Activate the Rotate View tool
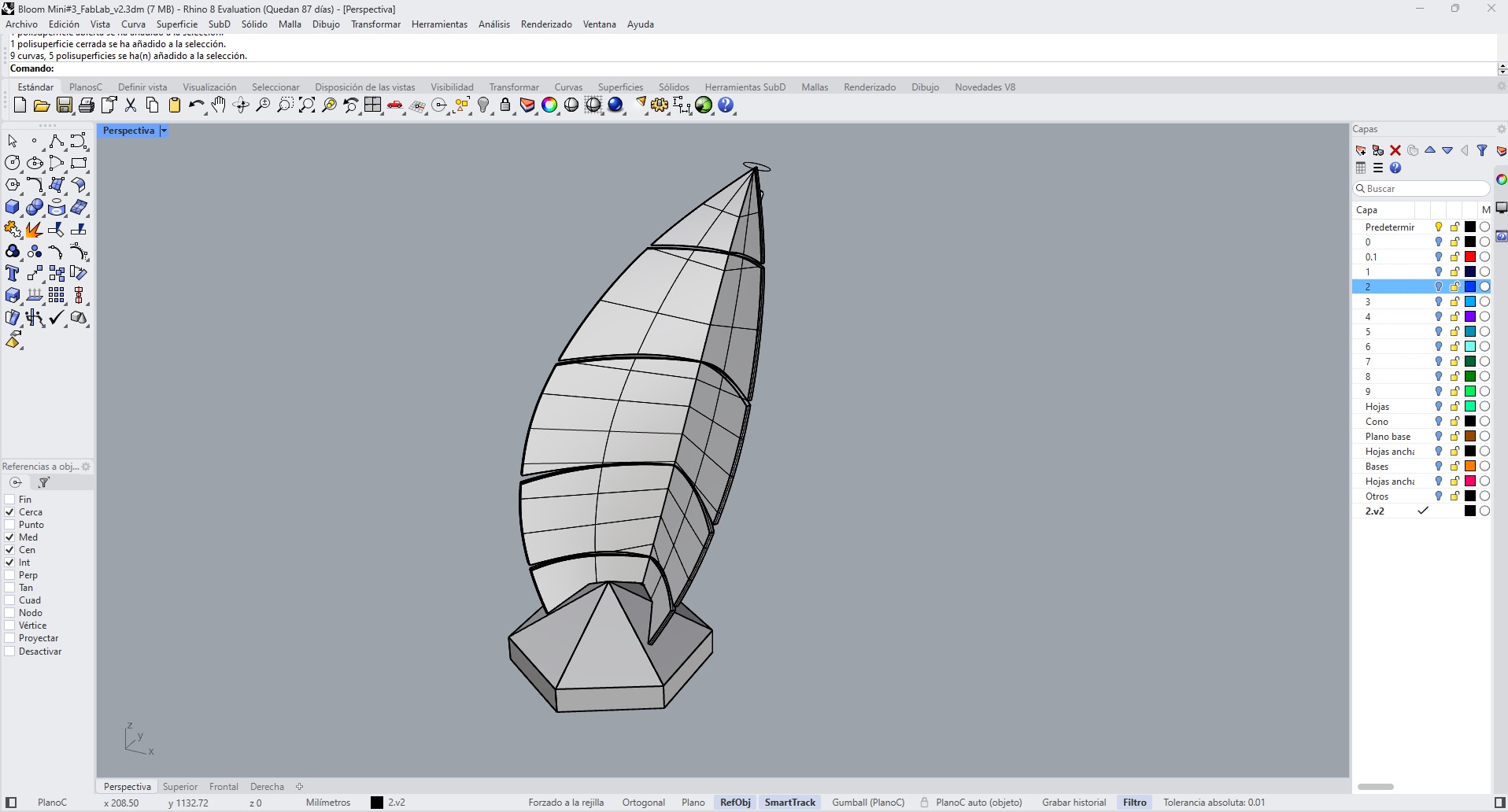Viewport: 1508px width, 812px height. (241, 105)
